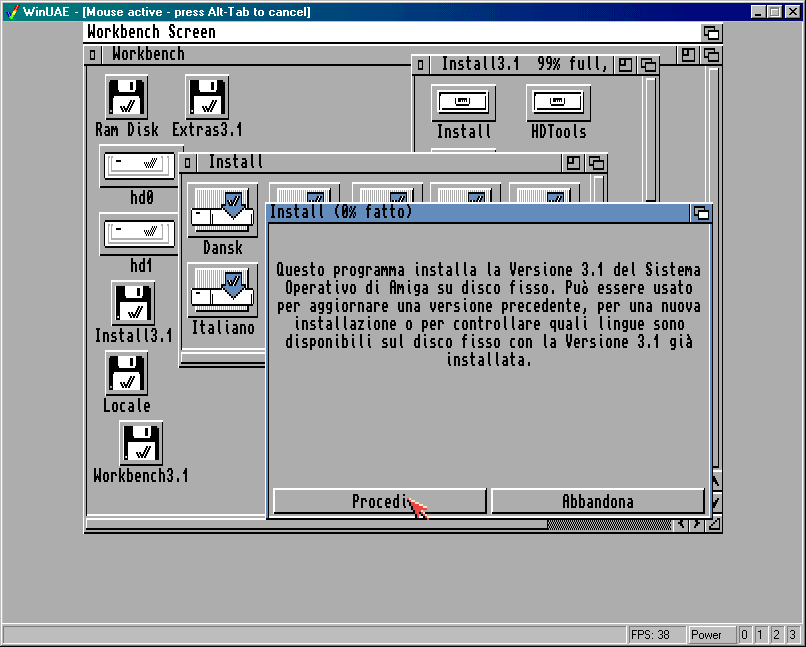Click the Install drawer window depth gadget

596,163
